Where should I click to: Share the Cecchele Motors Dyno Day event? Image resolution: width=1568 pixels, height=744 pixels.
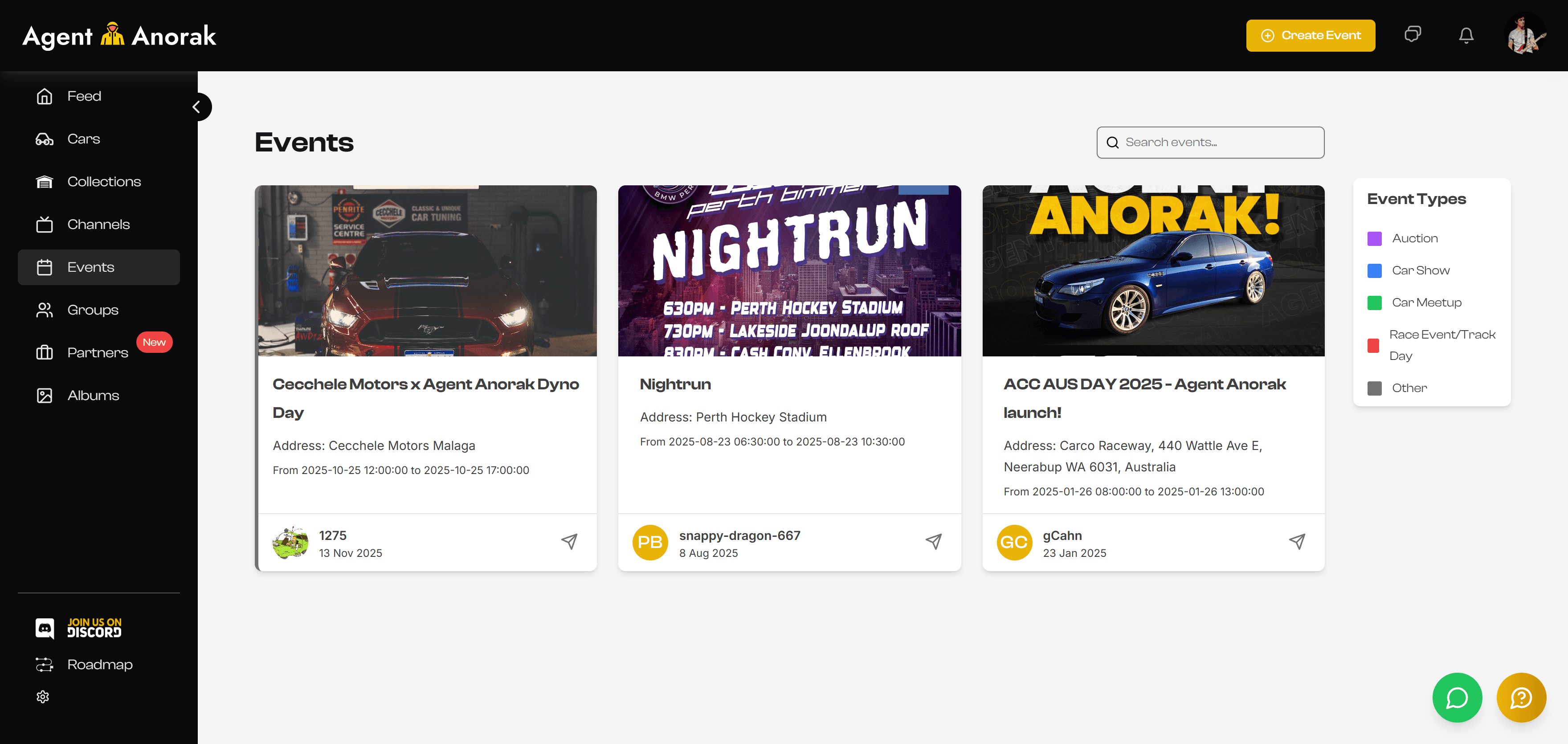(x=569, y=541)
